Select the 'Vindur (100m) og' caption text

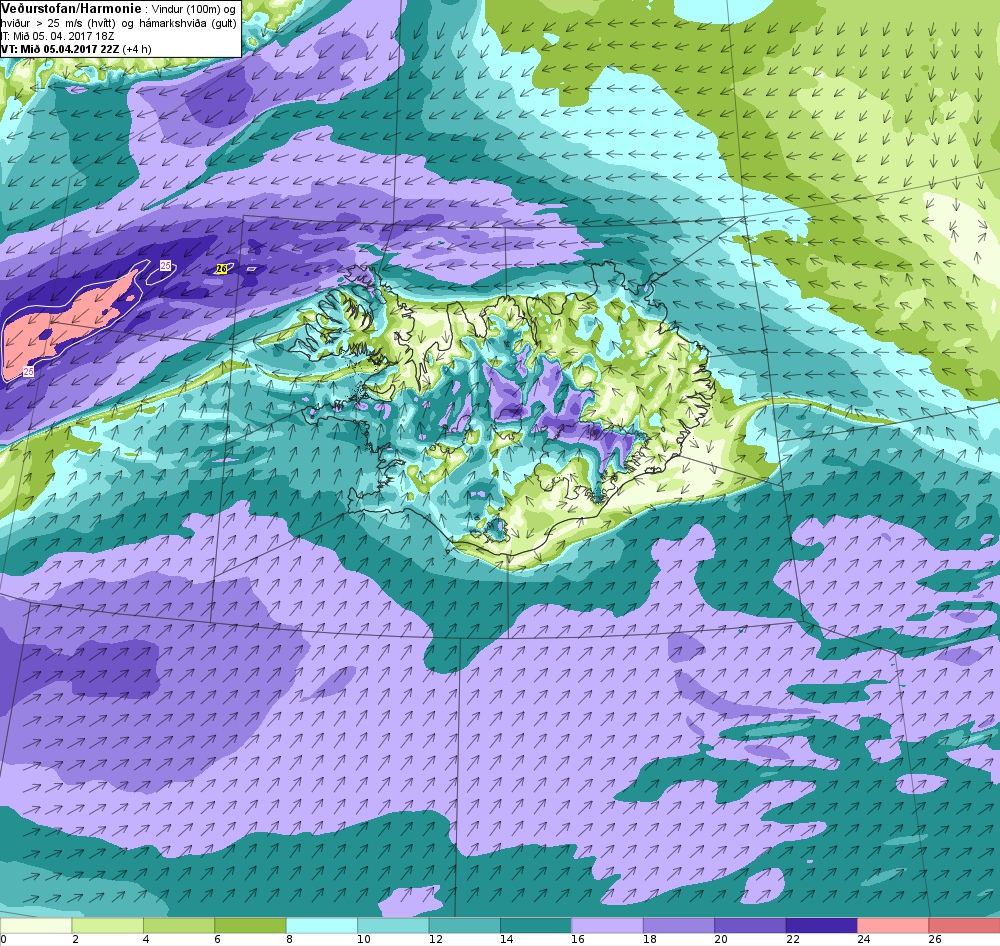pyautogui.click(x=193, y=10)
